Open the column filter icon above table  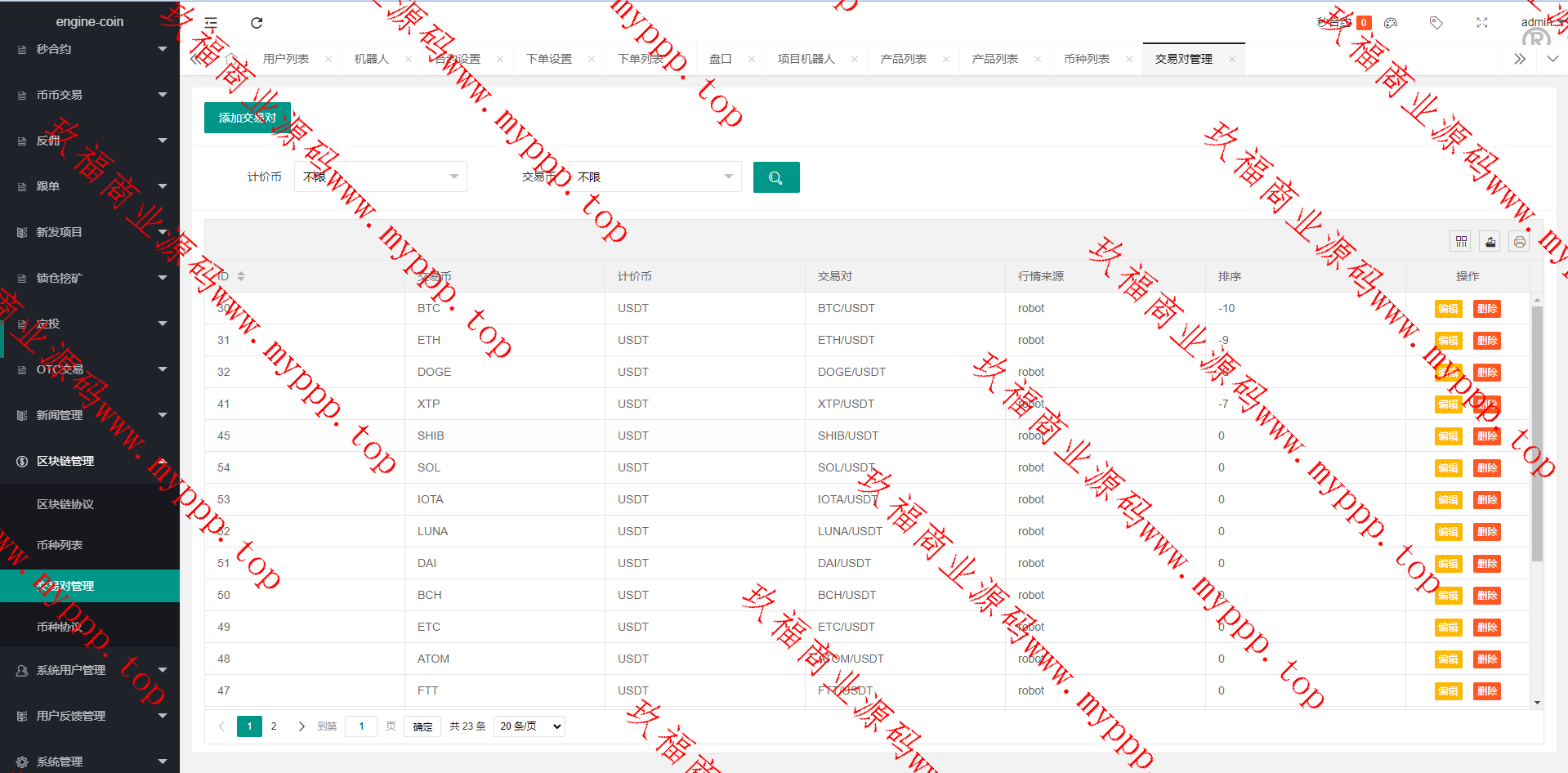1461,242
